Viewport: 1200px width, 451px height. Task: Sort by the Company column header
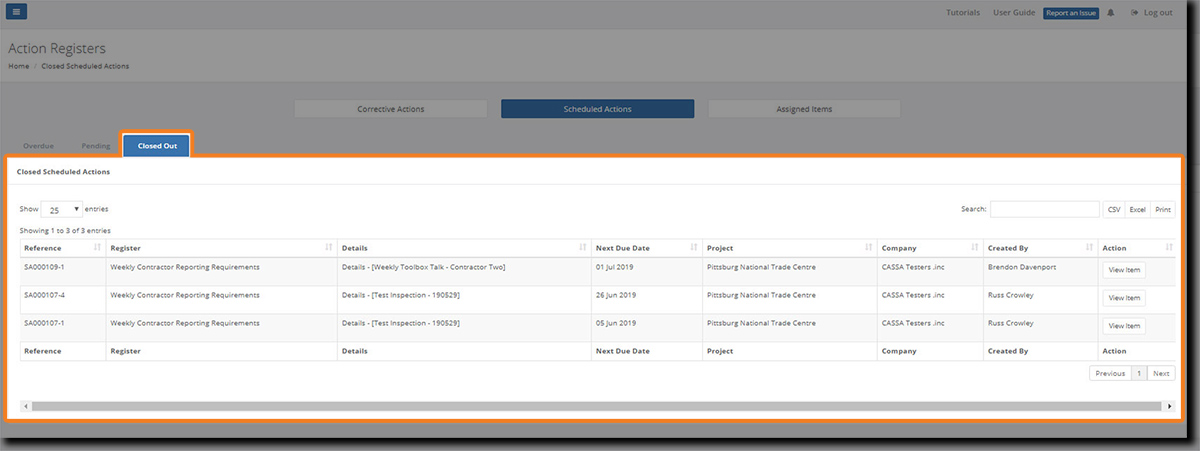930,247
